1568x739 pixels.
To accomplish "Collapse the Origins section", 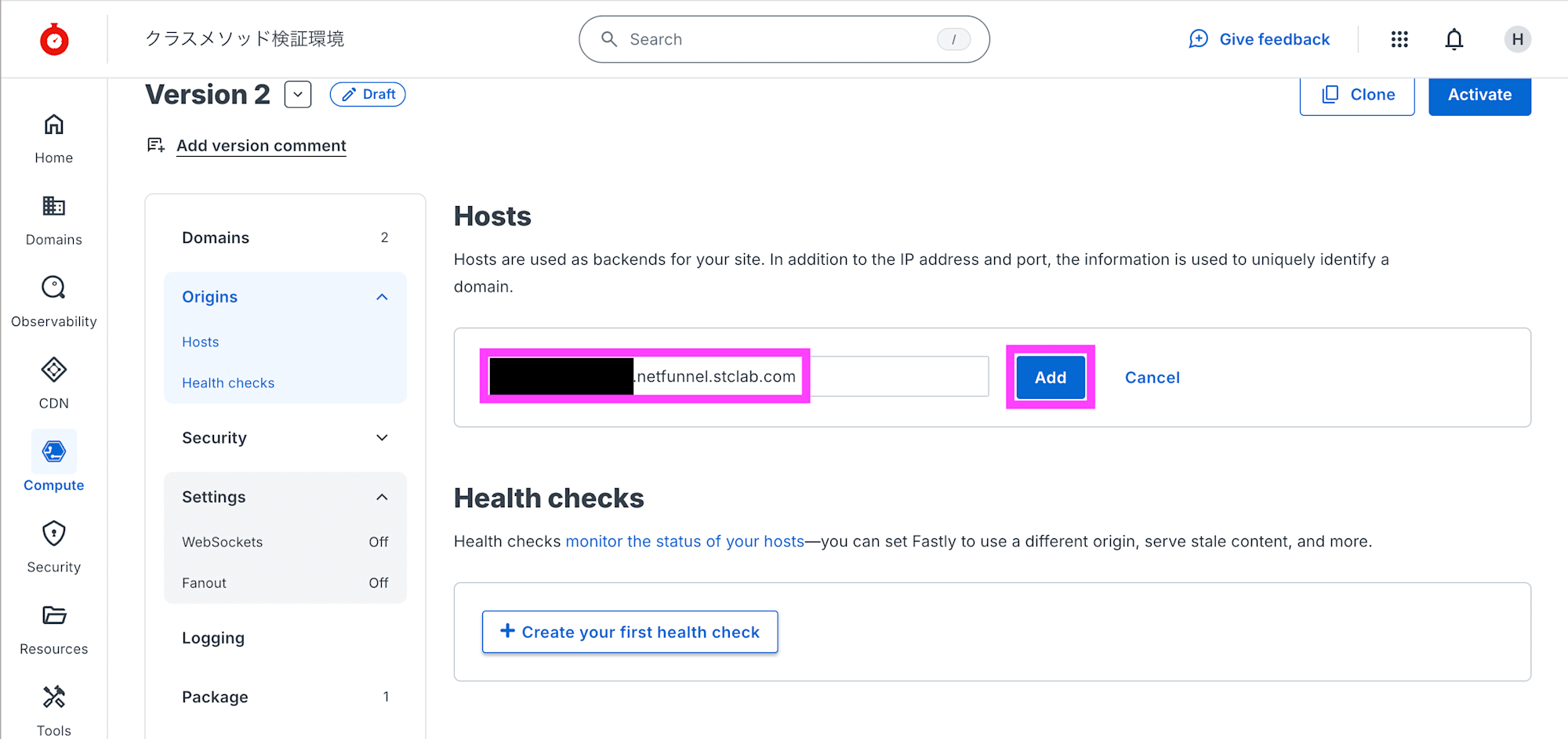I will pos(382,297).
